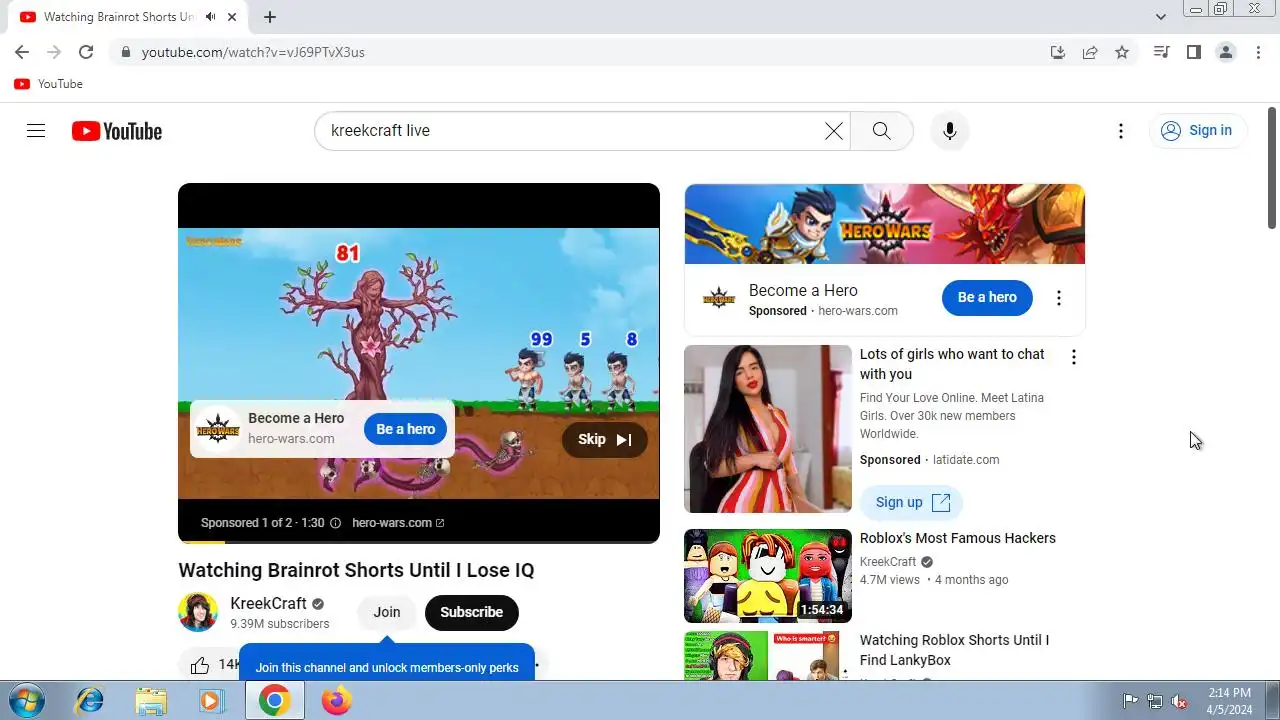Viewport: 1280px width, 720px height.
Task: Open the KreekCraft channel name link
Action: click(x=268, y=604)
